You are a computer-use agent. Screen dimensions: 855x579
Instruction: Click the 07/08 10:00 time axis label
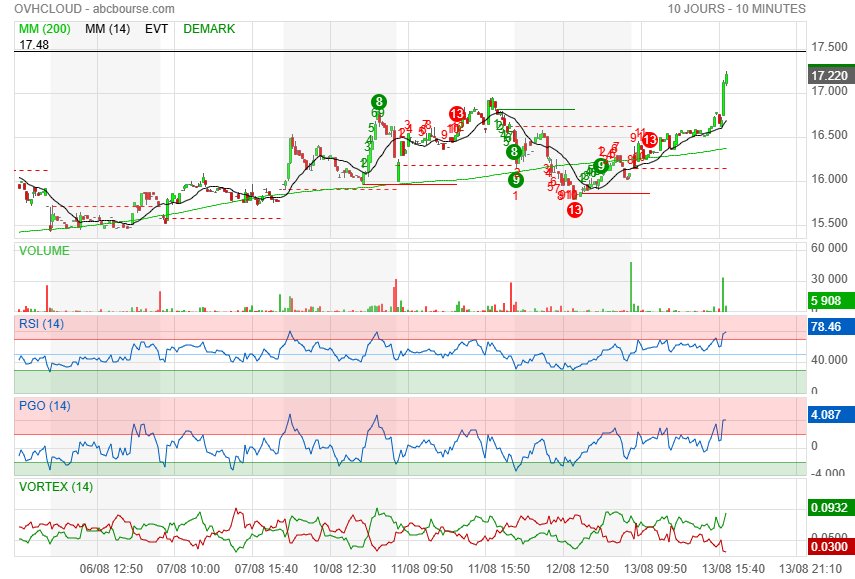[189, 569]
